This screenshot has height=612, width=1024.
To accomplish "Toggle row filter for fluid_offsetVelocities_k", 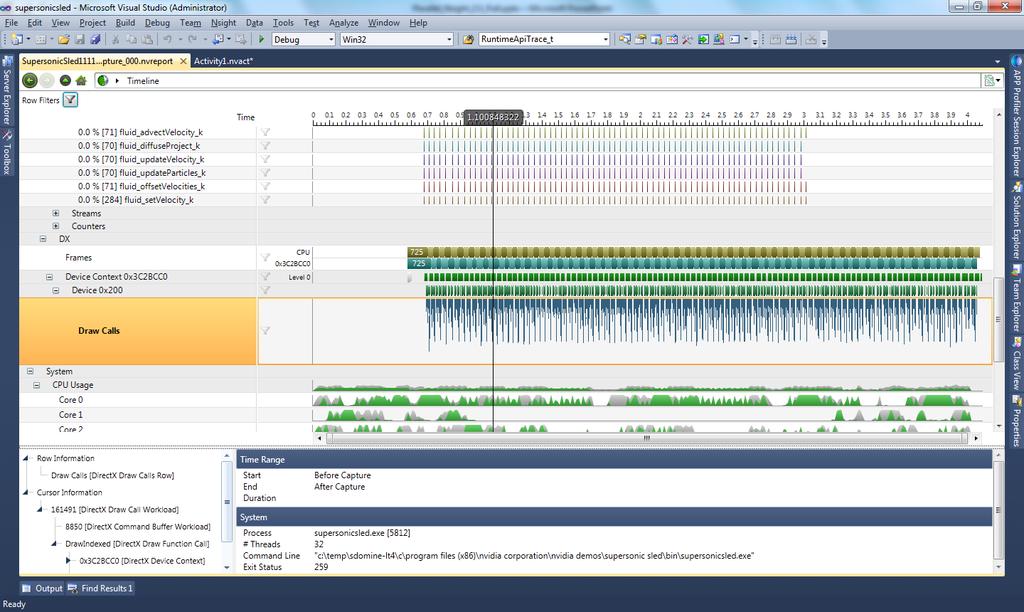I will click(265, 186).
